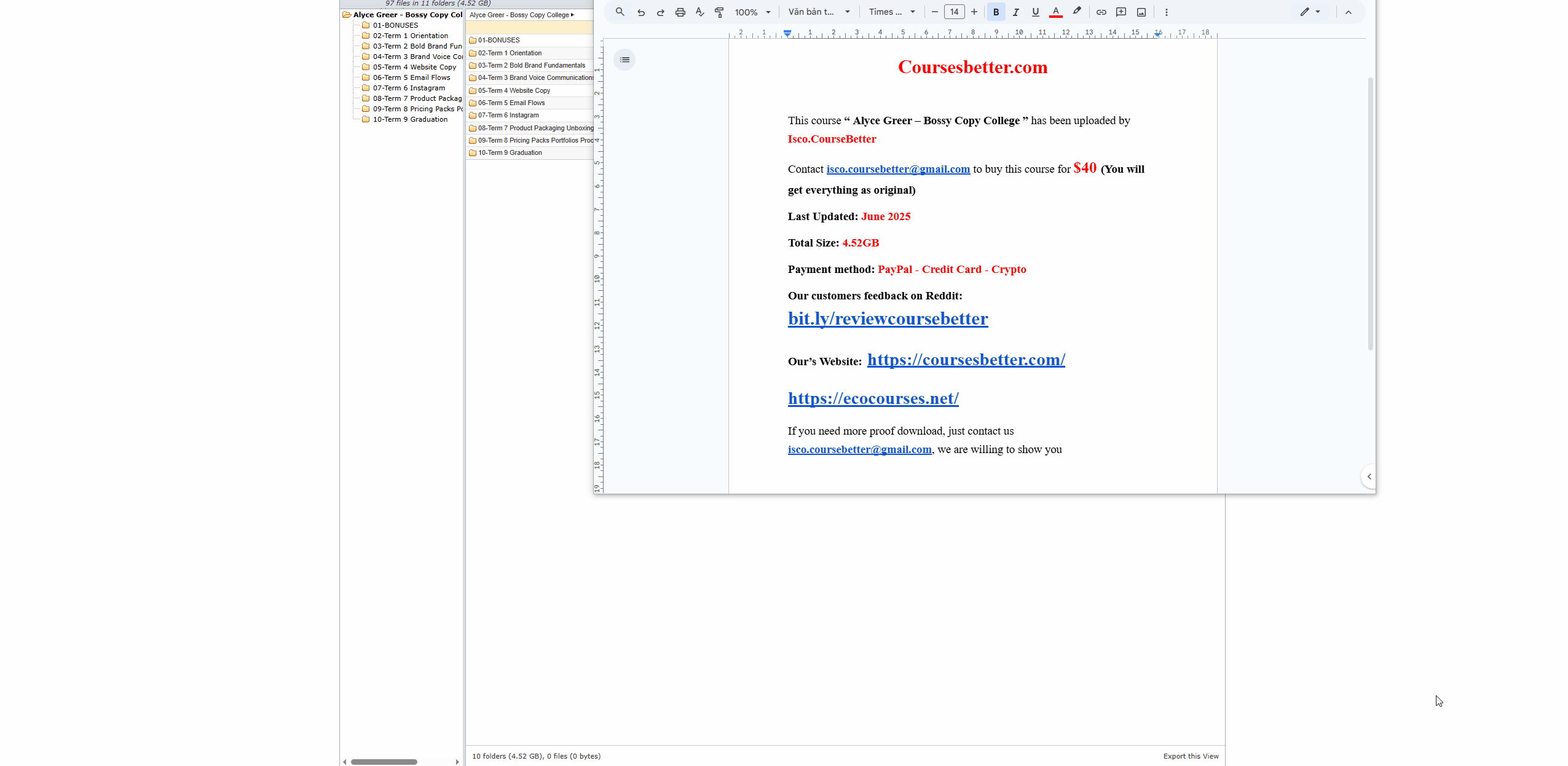Click the spell check icon
1568x766 pixels.
click(699, 12)
